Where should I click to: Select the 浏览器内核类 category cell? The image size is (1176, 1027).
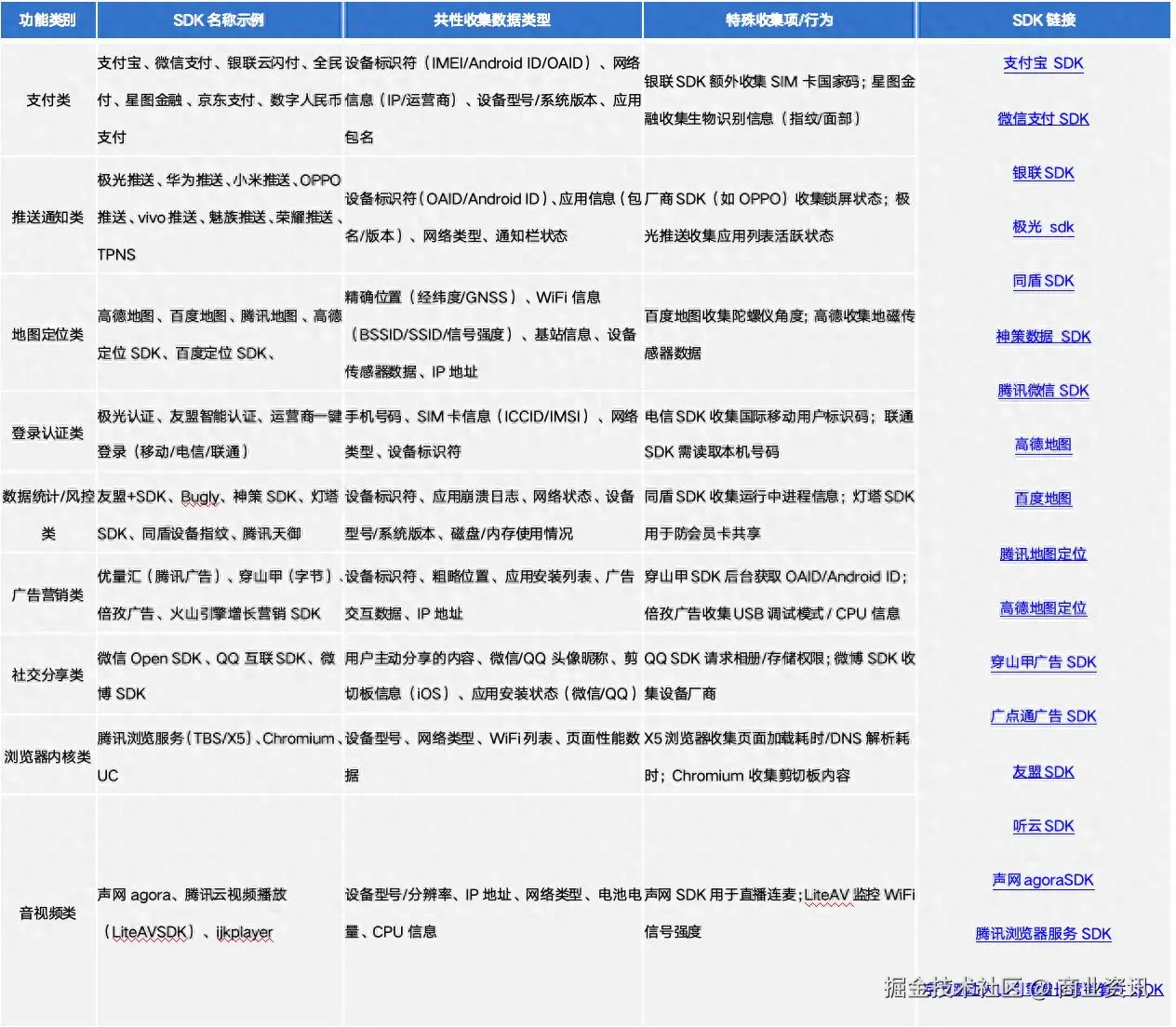point(47,756)
